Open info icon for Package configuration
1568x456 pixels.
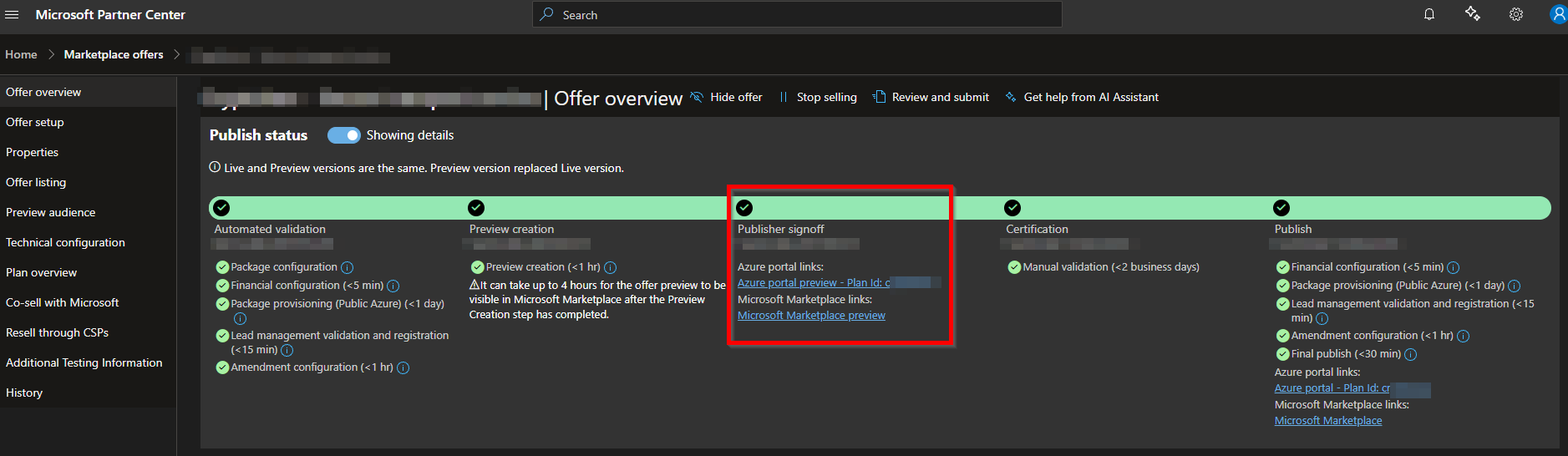click(x=347, y=267)
